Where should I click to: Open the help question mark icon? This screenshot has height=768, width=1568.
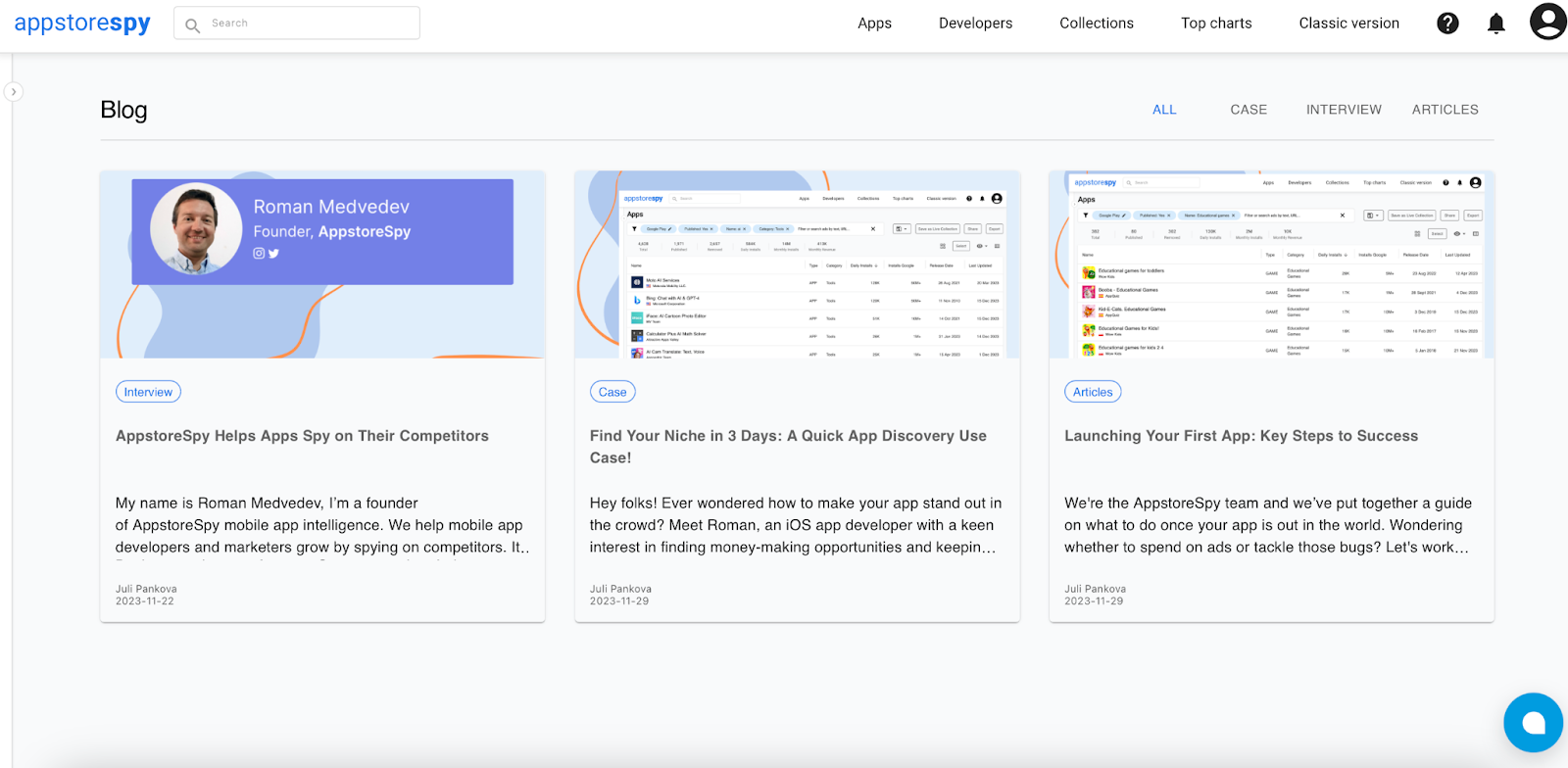point(1447,24)
